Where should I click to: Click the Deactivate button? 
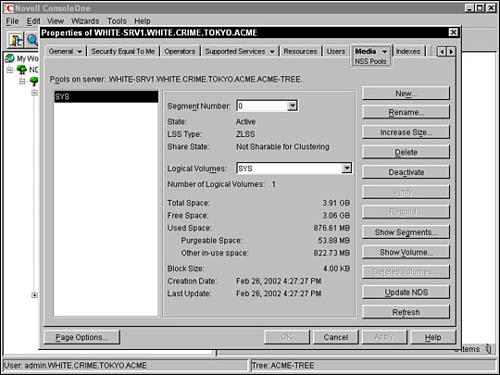click(406, 172)
